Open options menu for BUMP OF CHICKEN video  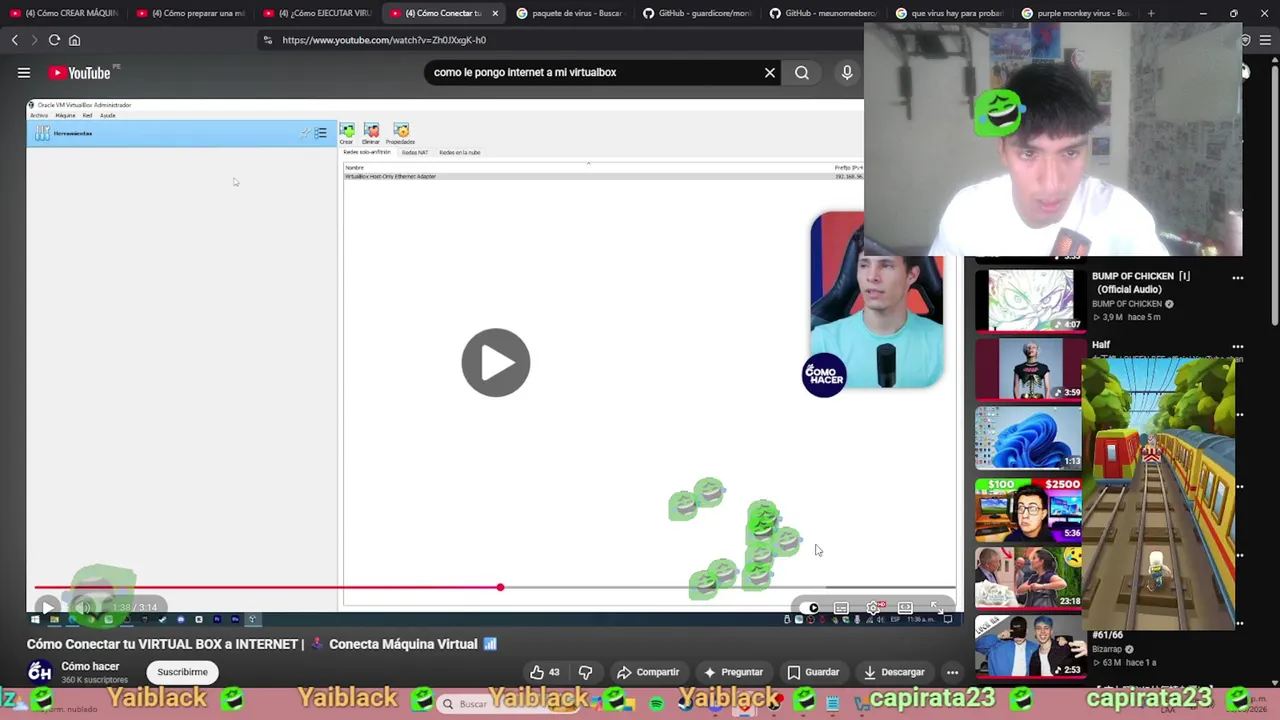[1238, 278]
